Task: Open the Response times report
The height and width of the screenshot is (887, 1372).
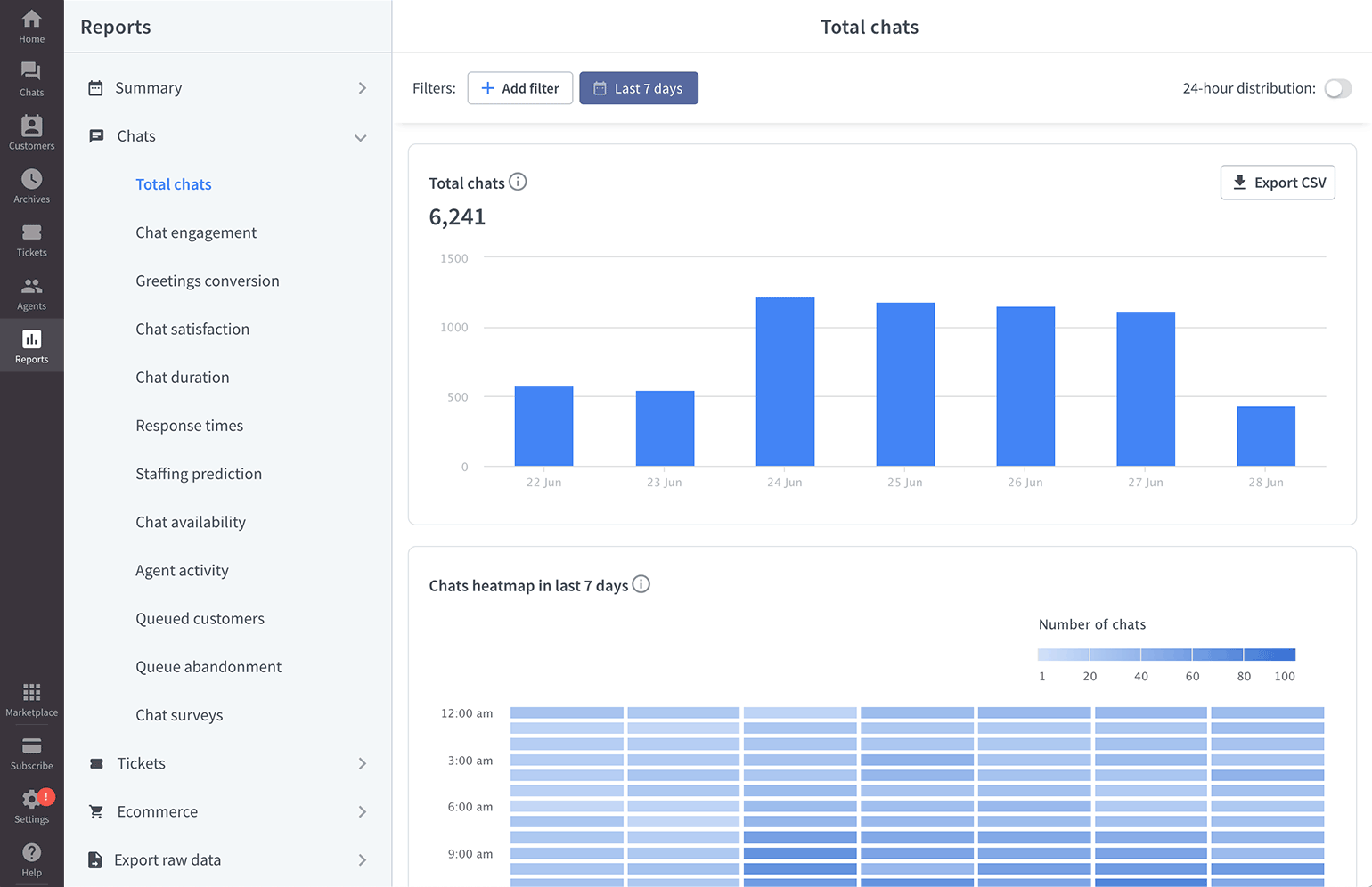Action: coord(190,426)
